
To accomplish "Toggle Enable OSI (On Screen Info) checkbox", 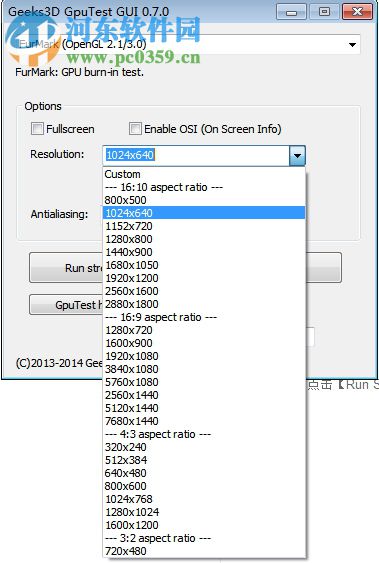I will 135,129.
